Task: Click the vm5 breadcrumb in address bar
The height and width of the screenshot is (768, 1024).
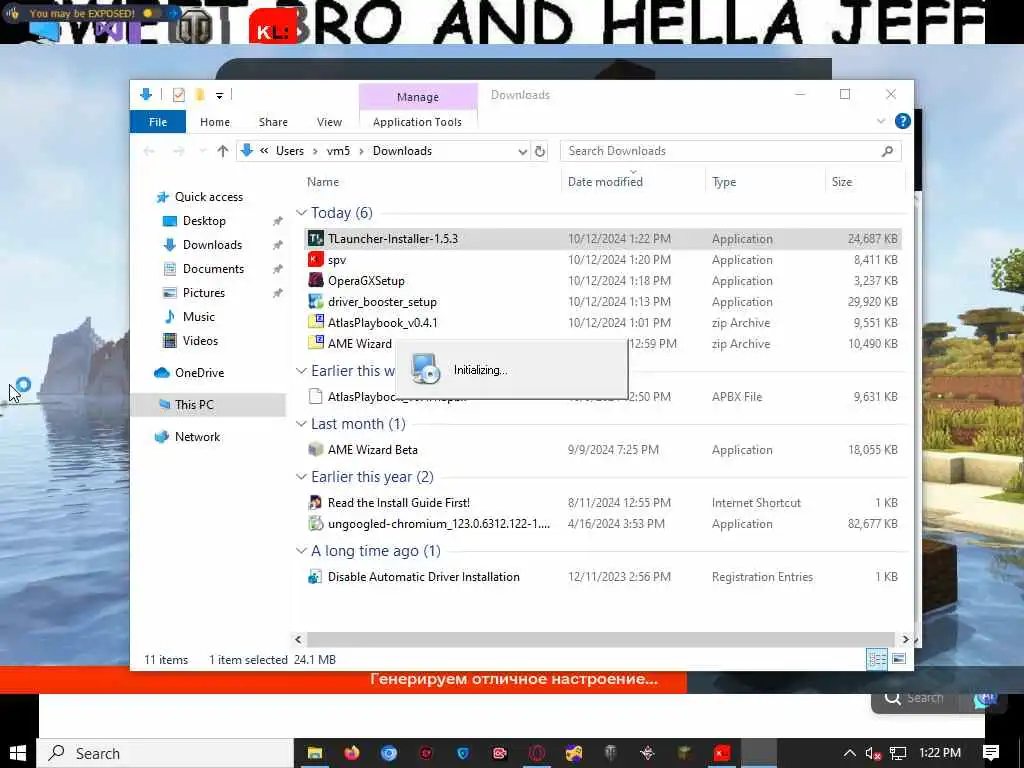Action: pyautogui.click(x=338, y=151)
